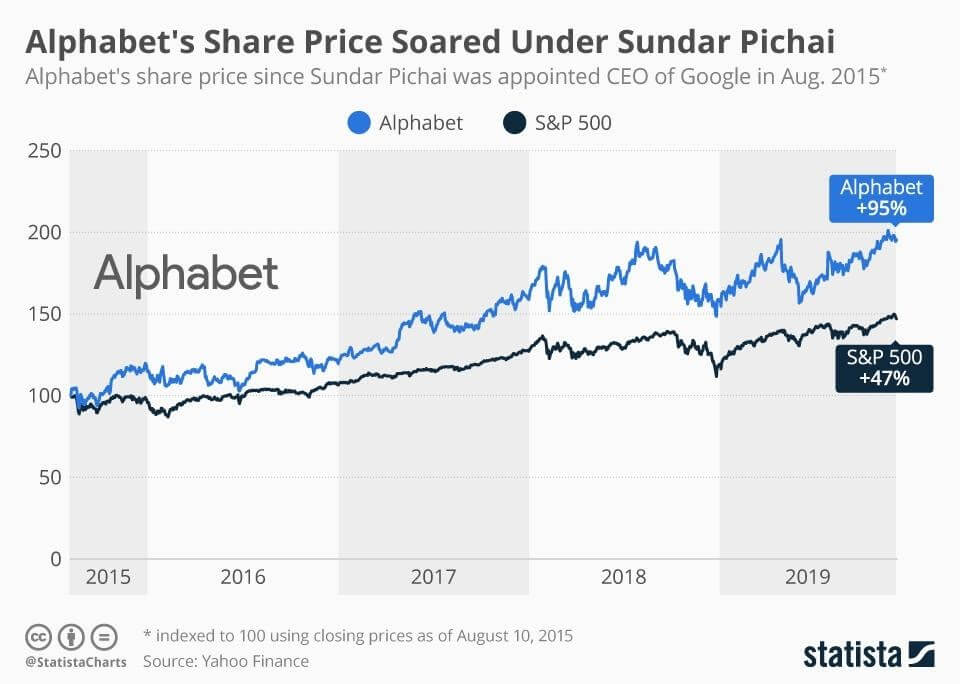Screen dimensions: 960x684
Task: Select the Alphabet legend label
Action: 421,123
